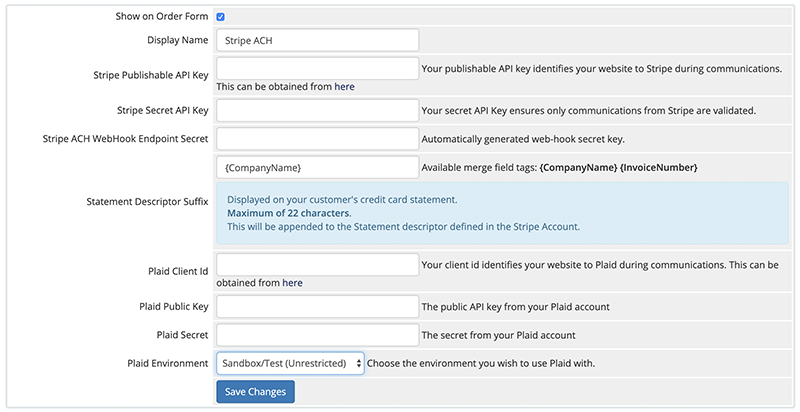Uncheck the Show on Order Form checkbox
The height and width of the screenshot is (412, 800).
tap(220, 17)
